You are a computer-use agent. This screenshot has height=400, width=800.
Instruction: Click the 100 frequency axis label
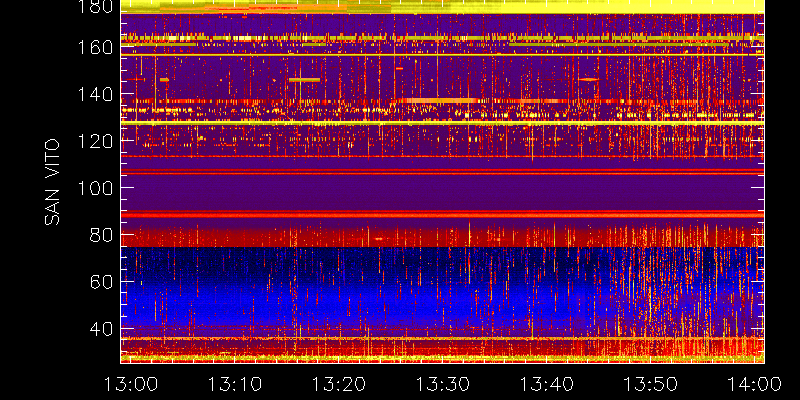pos(95,188)
